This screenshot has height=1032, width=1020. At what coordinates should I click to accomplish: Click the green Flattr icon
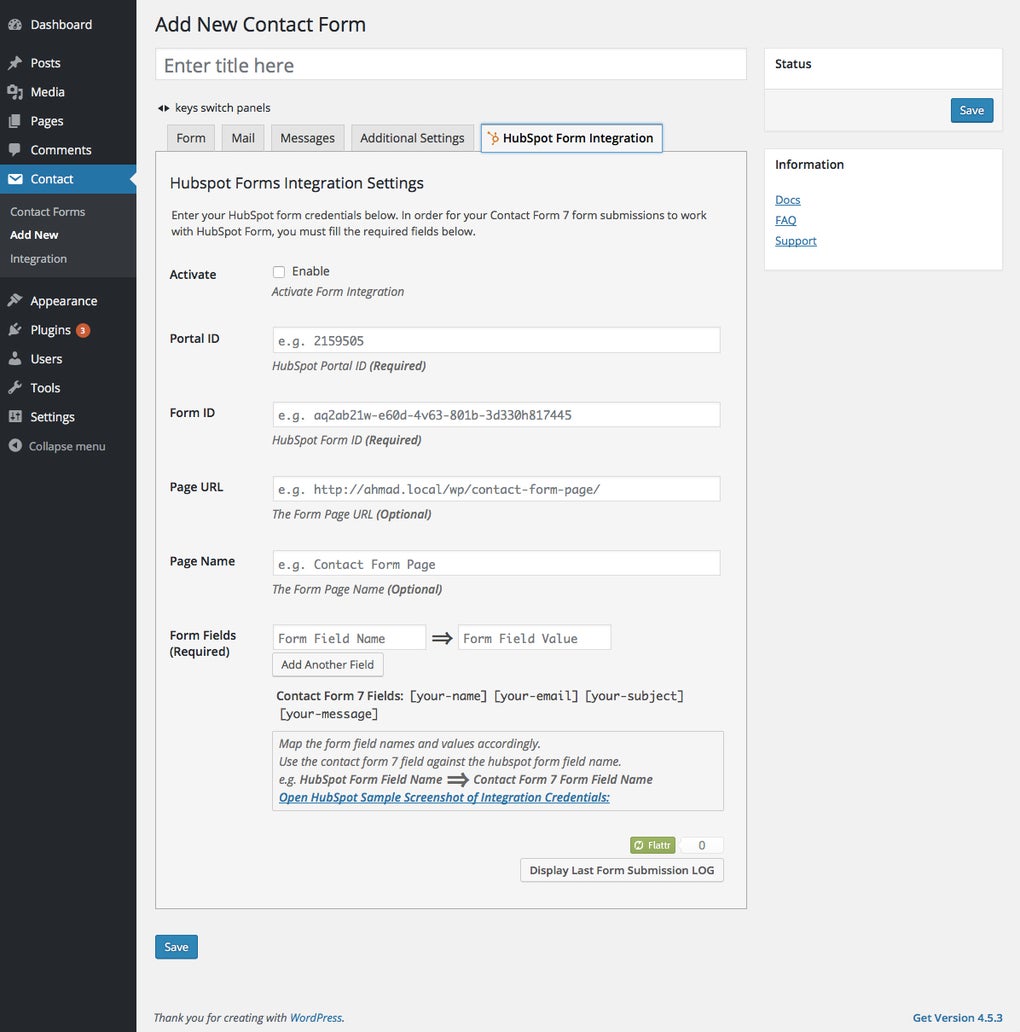[652, 844]
